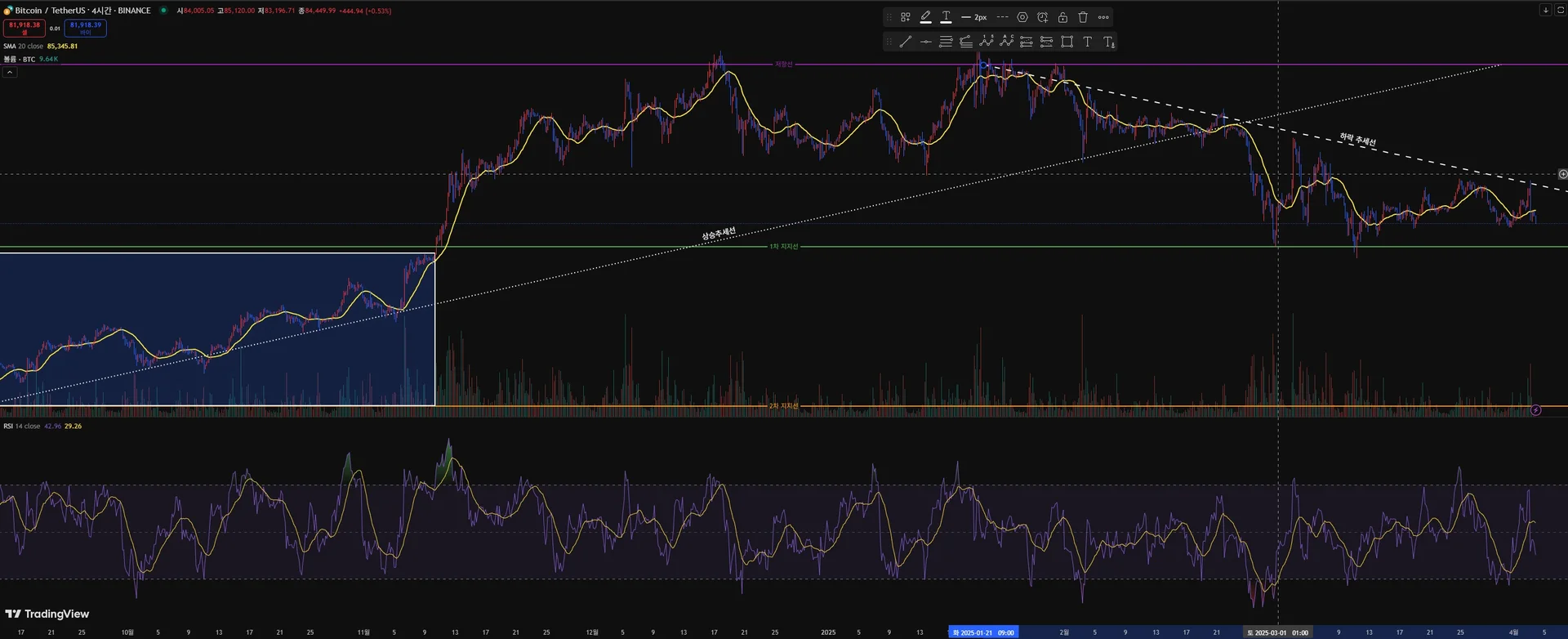Collapse the indicator legend with chevron

point(9,72)
